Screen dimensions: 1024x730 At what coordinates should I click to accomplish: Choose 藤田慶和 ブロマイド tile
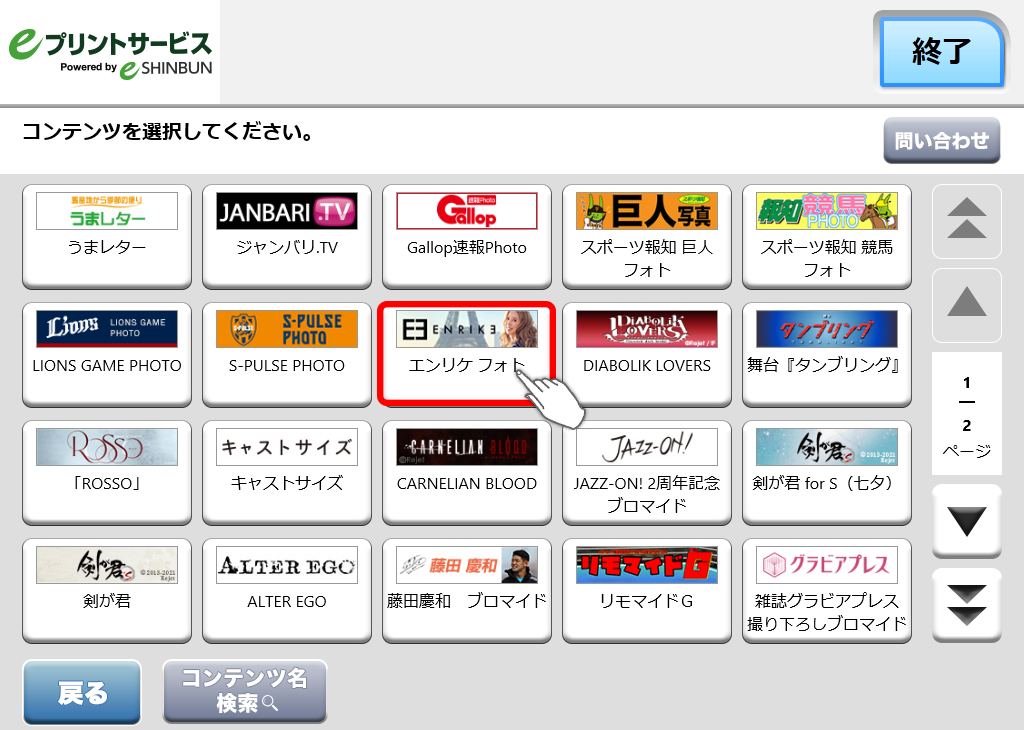[x=467, y=591]
